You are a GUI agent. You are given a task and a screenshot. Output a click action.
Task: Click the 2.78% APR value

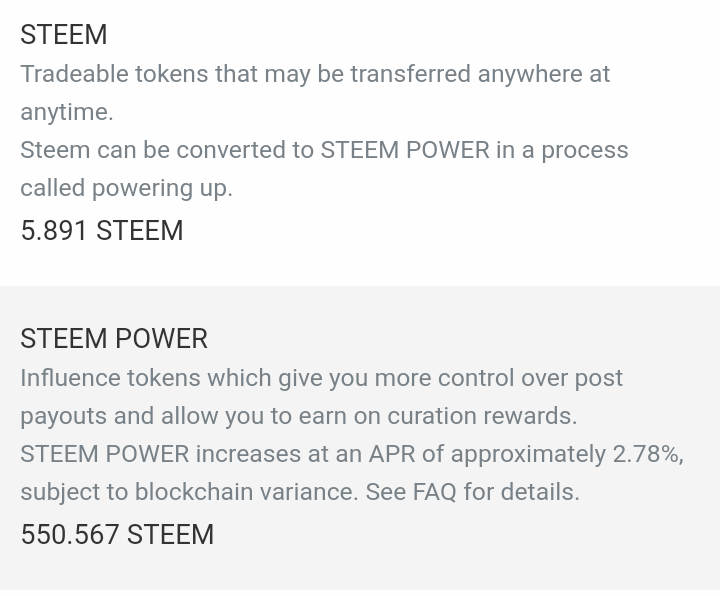pyautogui.click(x=646, y=454)
